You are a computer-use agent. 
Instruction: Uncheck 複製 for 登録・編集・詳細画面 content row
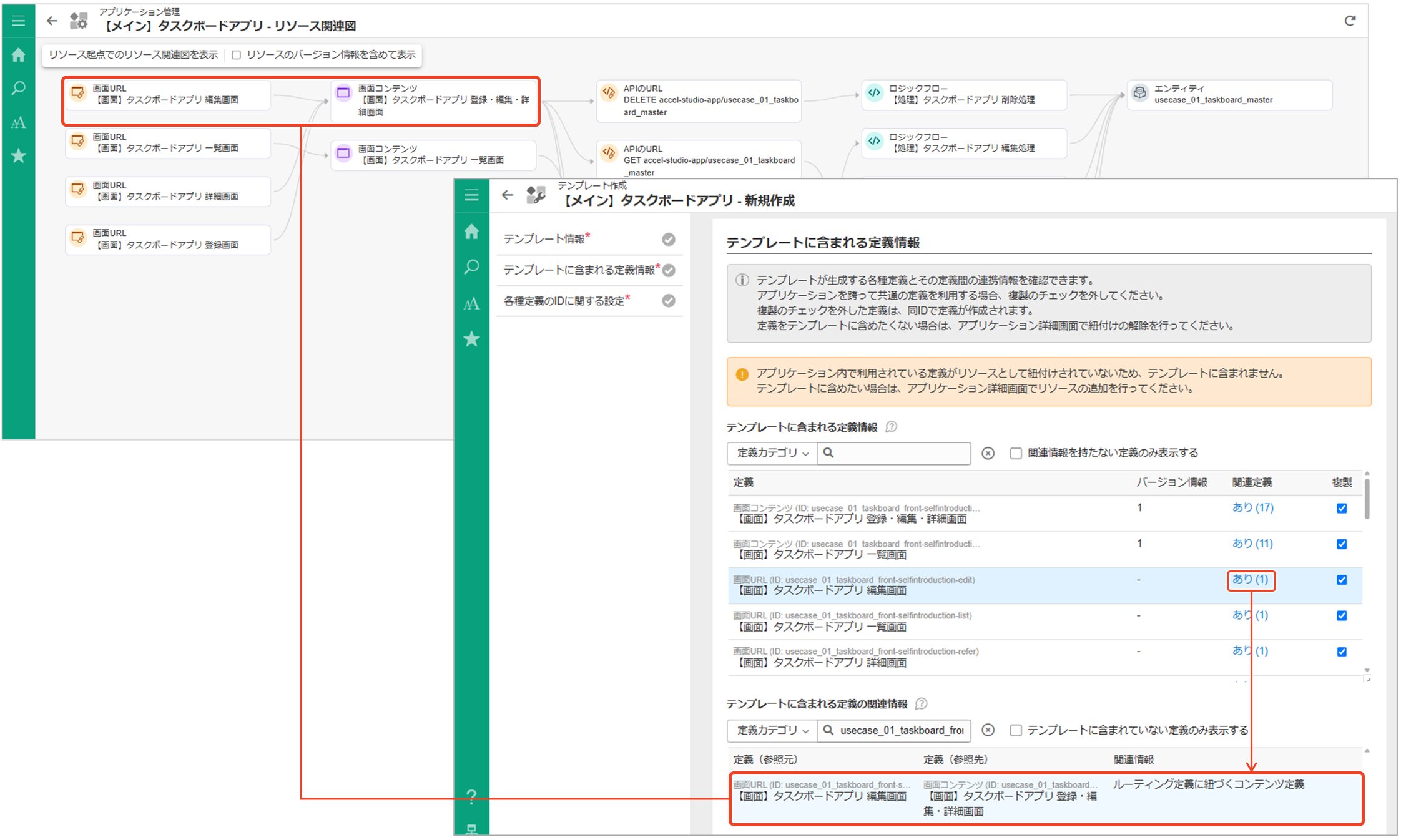[1342, 508]
